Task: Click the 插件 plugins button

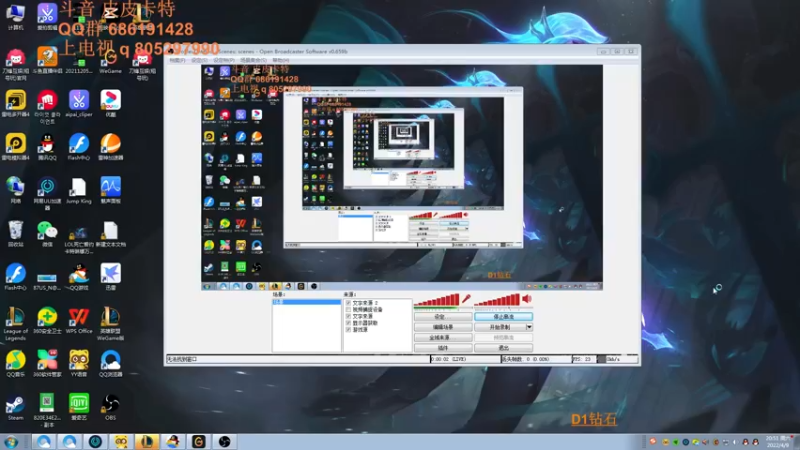Action: point(443,348)
